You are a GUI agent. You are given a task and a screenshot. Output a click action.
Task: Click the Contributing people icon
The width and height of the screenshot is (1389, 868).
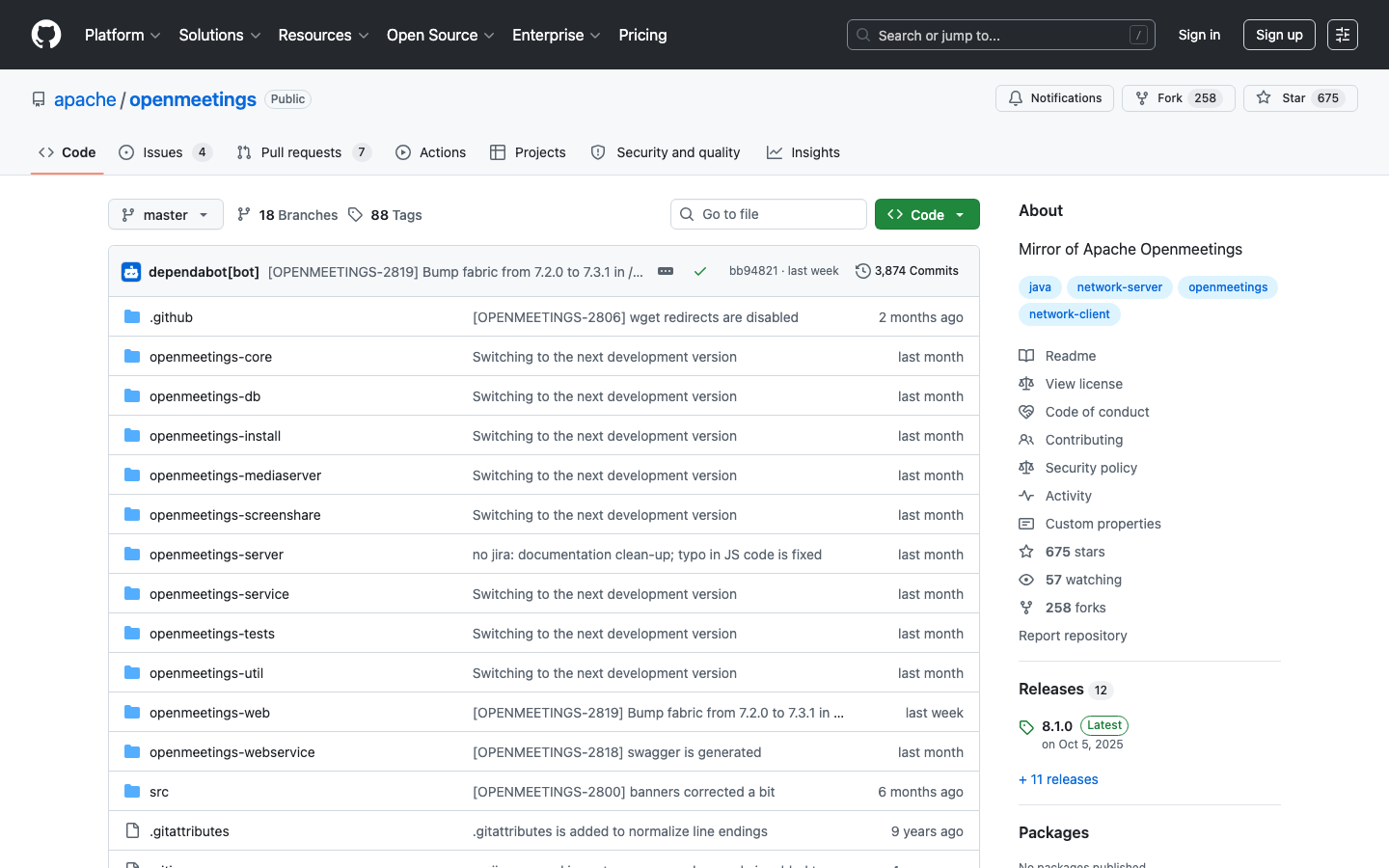click(x=1026, y=440)
